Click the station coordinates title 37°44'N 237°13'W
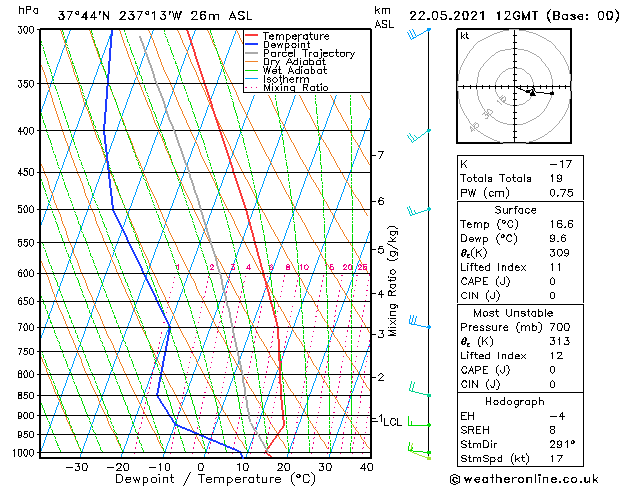 tap(120, 16)
